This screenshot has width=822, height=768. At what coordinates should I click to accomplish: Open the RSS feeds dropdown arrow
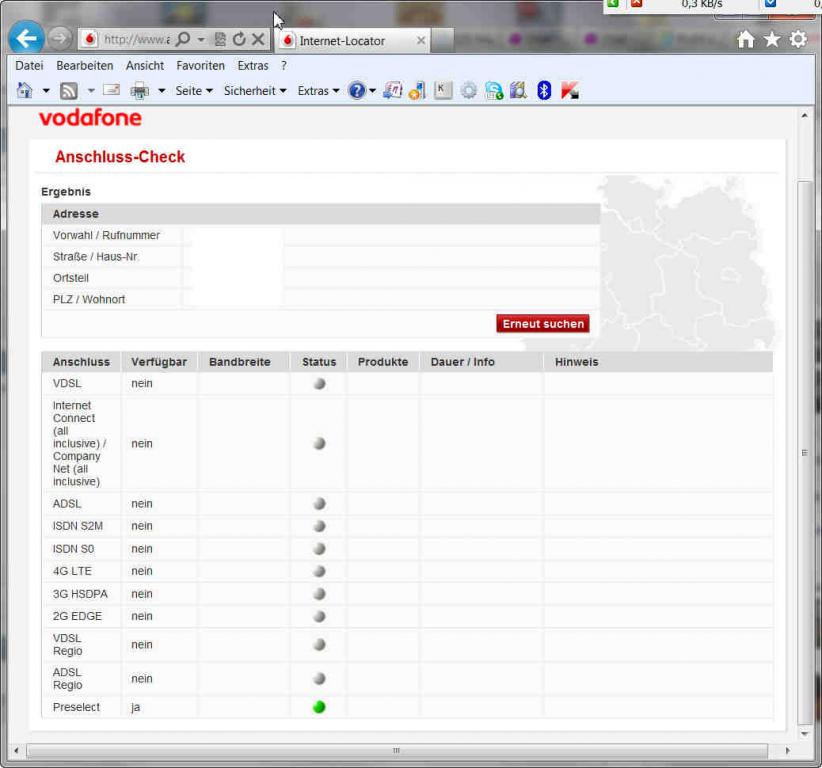91,91
